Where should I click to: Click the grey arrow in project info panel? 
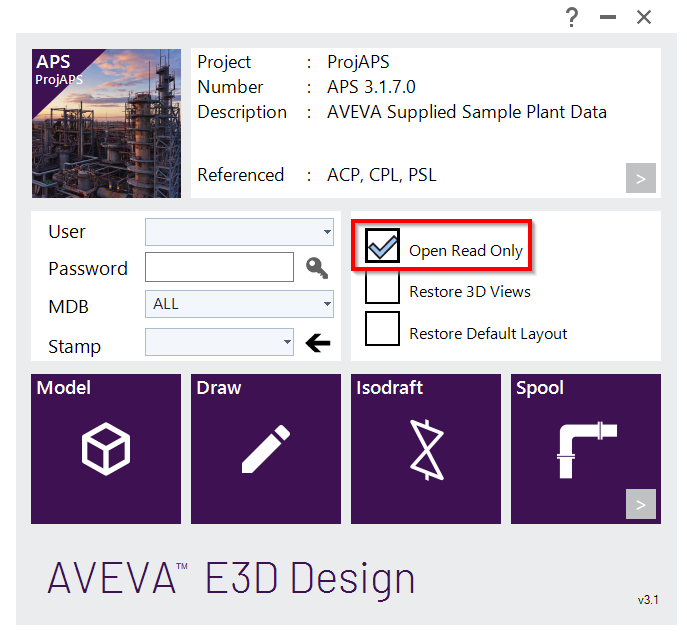pyautogui.click(x=641, y=178)
